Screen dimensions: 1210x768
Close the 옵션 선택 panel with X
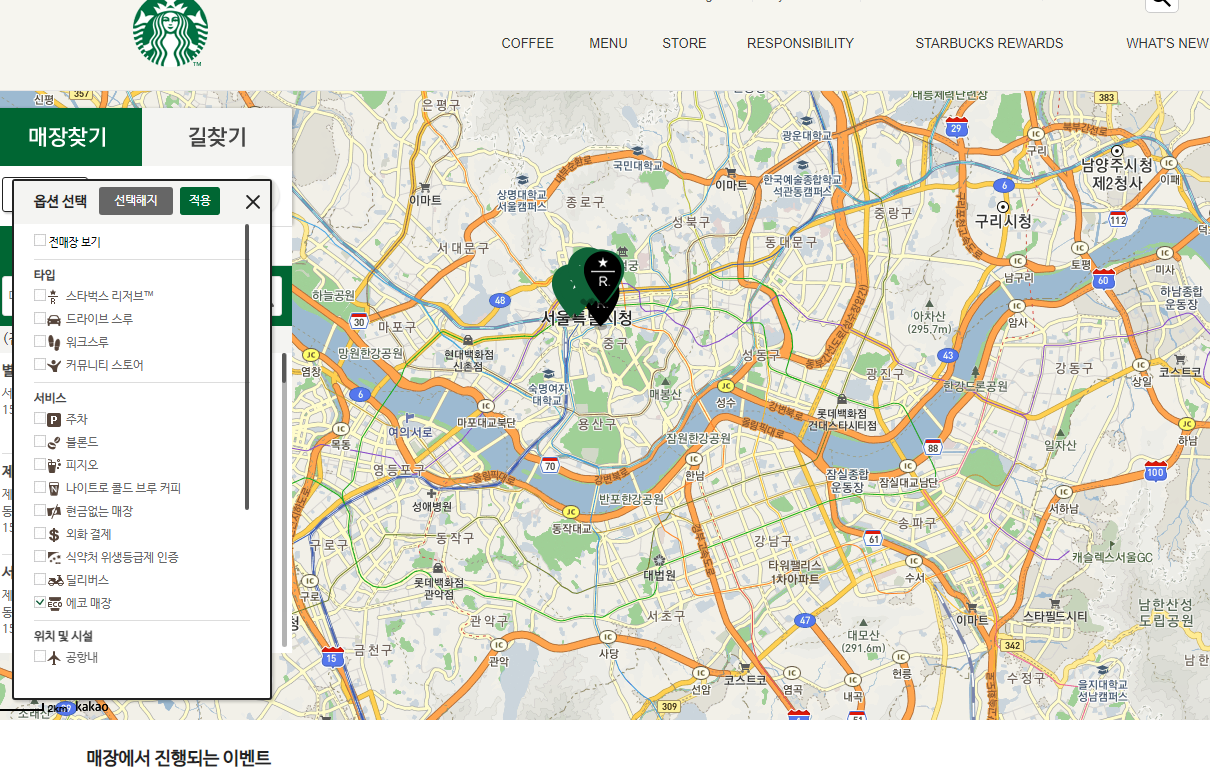pyautogui.click(x=253, y=202)
